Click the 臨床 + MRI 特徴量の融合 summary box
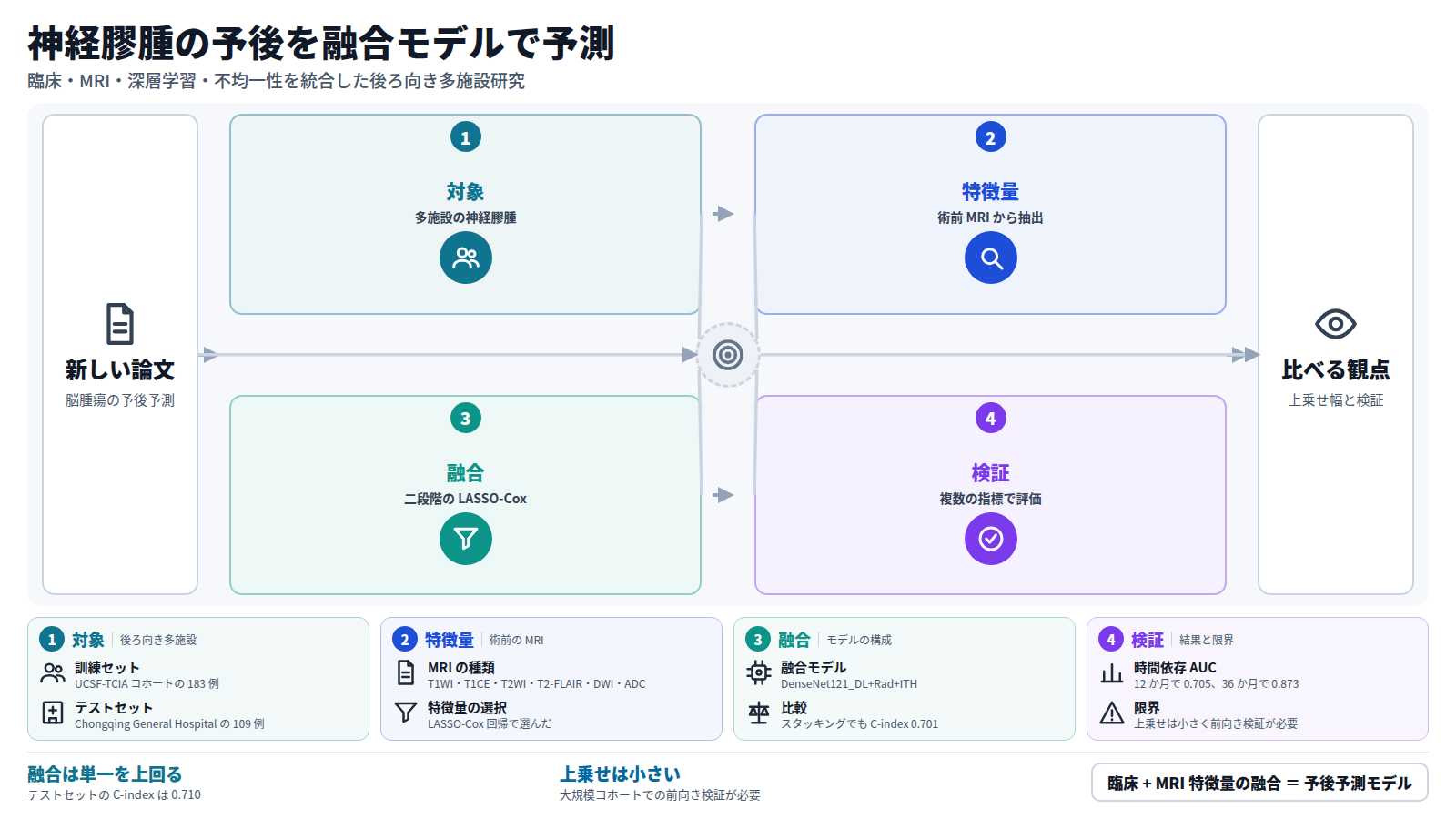The image size is (1456, 819). pos(1259,783)
